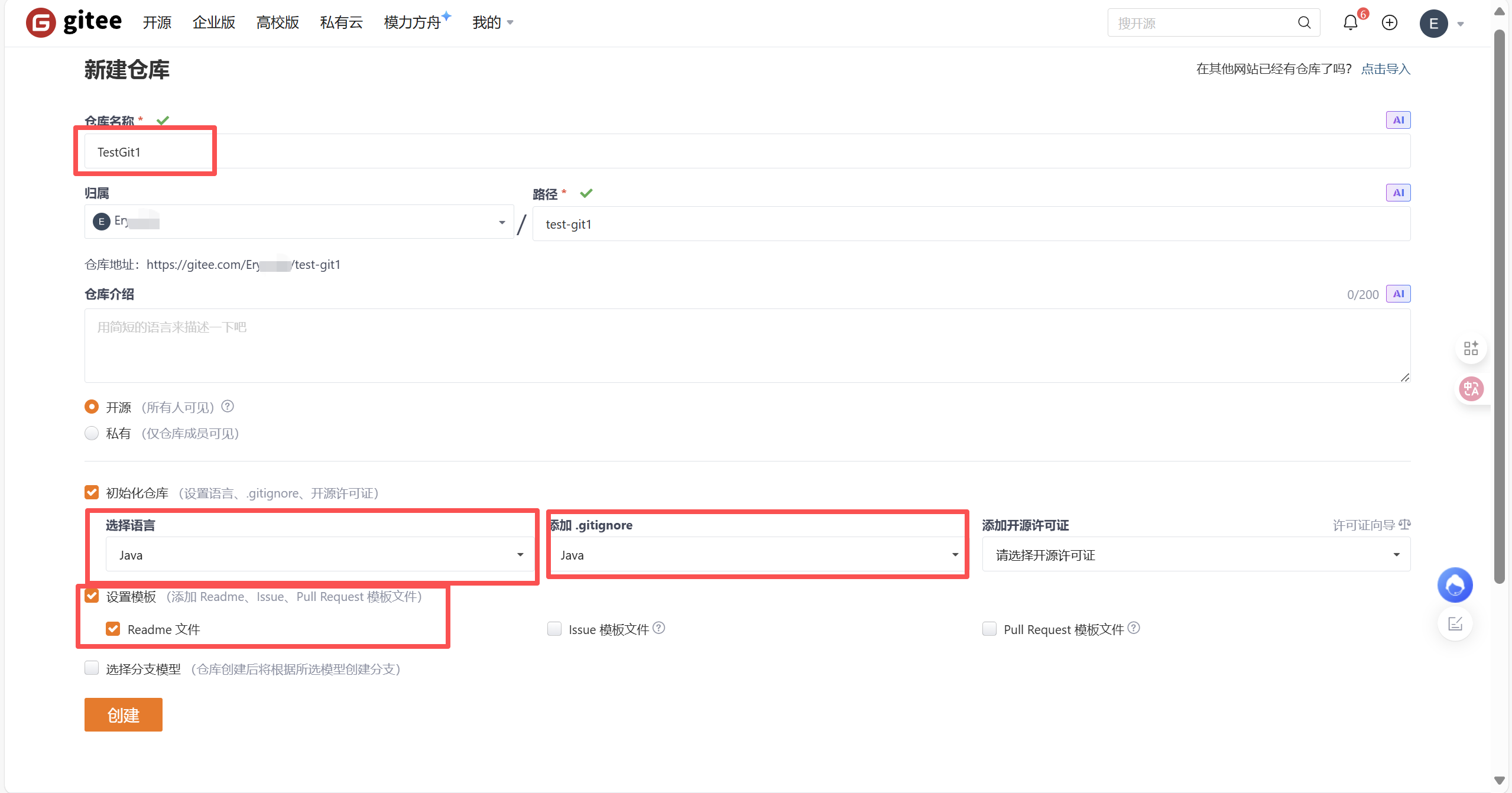
Task: Open the 企业版 menu item
Action: (213, 23)
